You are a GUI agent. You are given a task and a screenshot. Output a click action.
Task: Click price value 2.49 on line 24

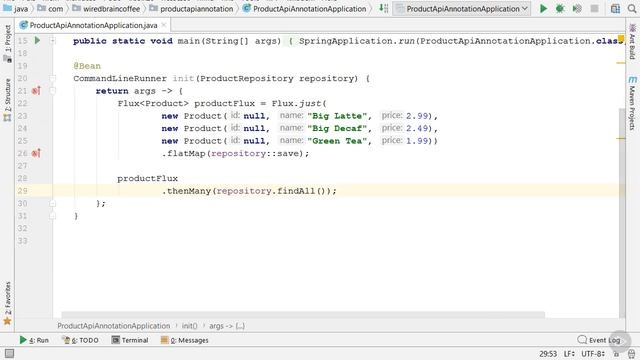pos(416,128)
